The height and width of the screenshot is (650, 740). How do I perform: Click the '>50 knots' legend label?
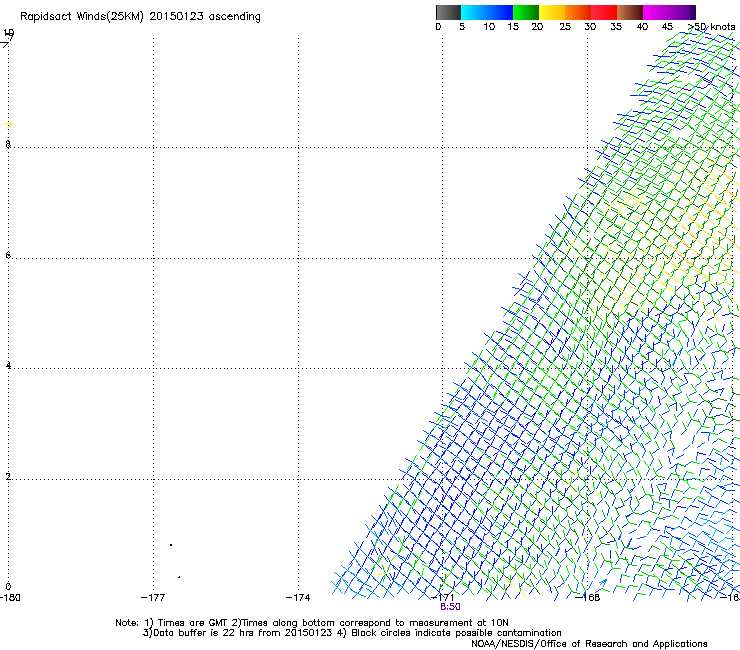pyautogui.click(x=711, y=27)
